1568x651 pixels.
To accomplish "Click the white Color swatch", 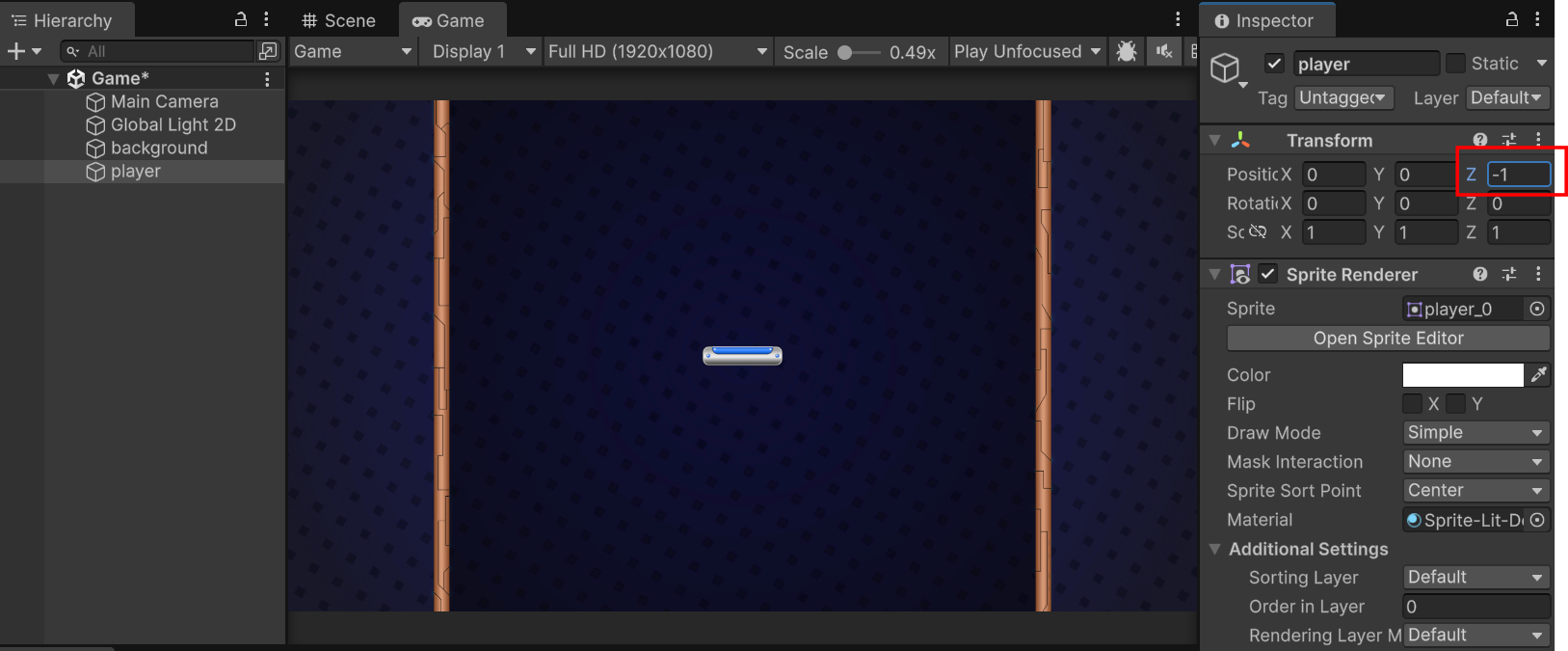I will 1462,374.
